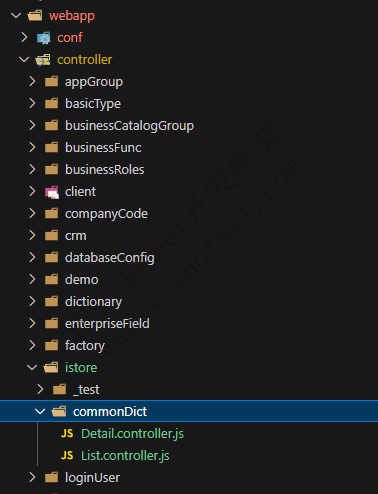
Task: Expand the conf folder chevron
Action: pyautogui.click(x=24, y=37)
